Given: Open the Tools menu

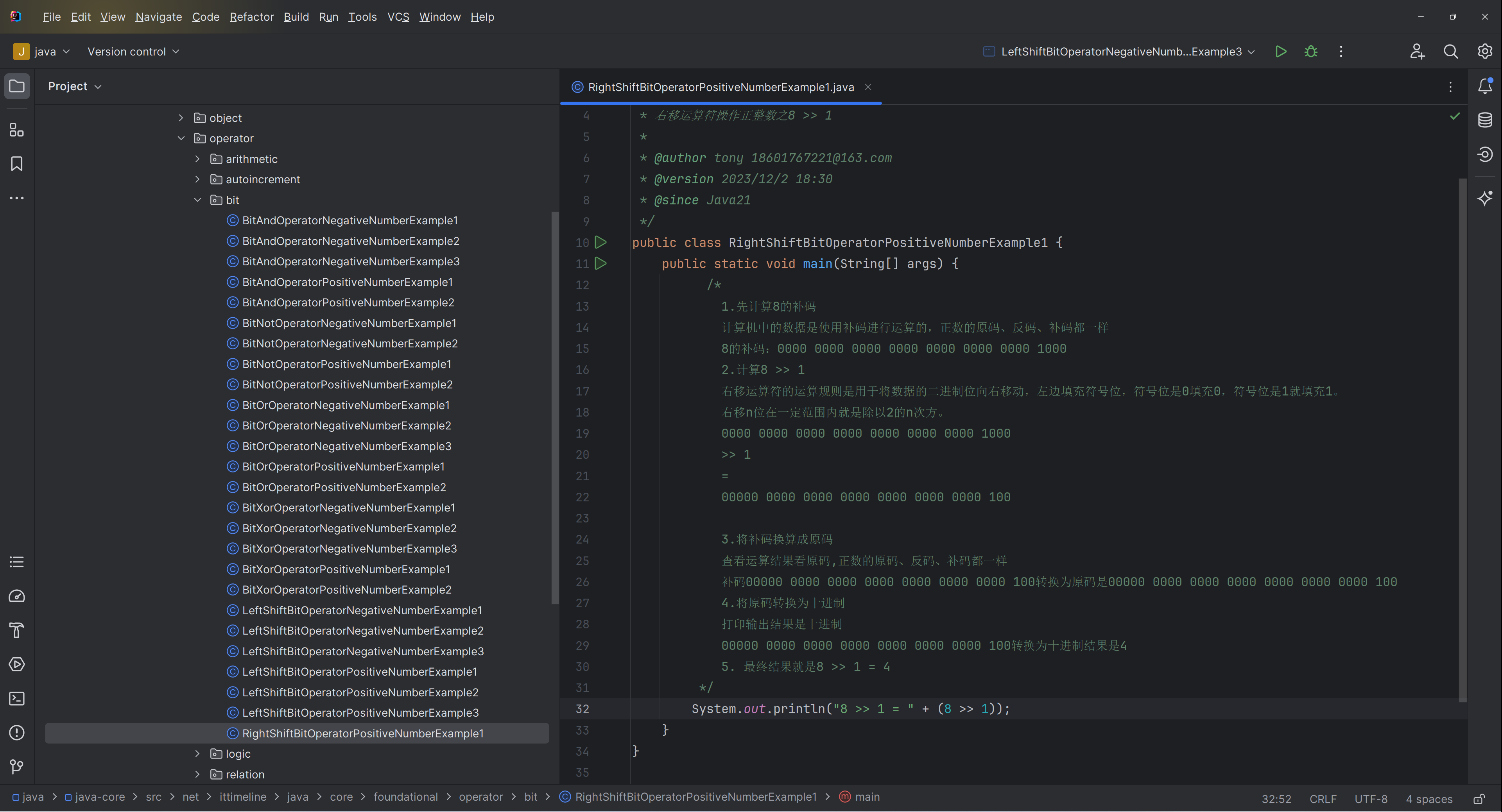Looking at the screenshot, I should (362, 17).
